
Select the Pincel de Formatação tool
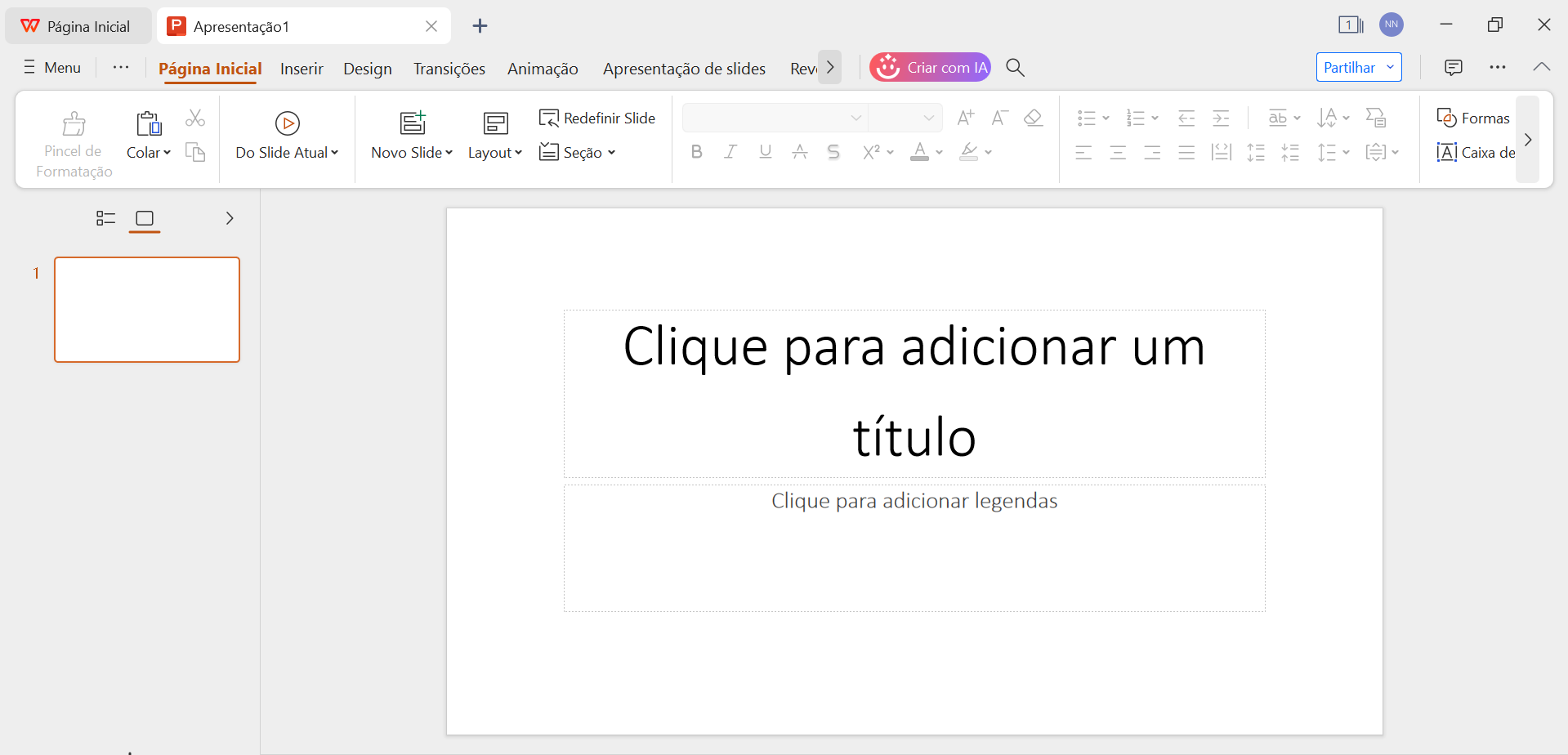(x=73, y=139)
